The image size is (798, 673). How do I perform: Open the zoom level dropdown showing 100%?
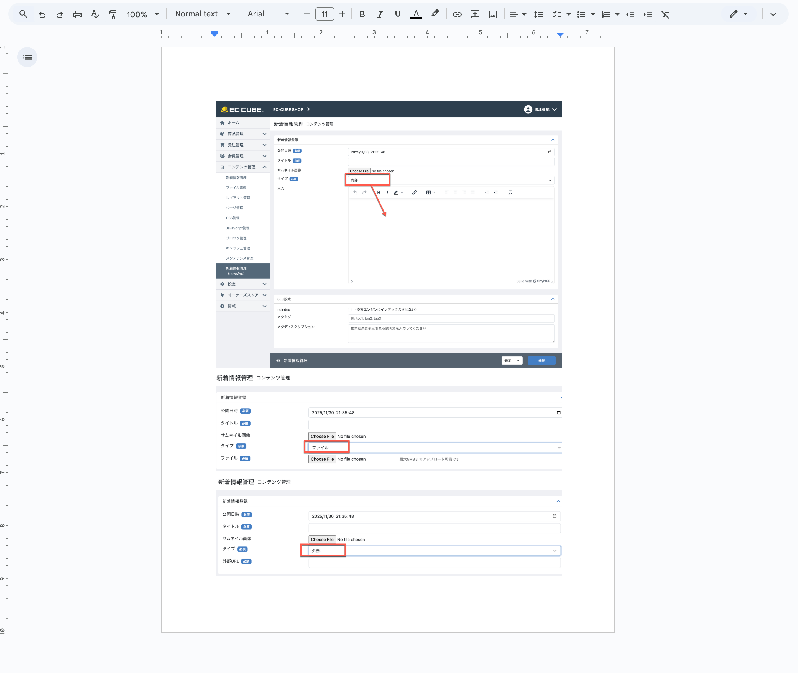point(143,14)
